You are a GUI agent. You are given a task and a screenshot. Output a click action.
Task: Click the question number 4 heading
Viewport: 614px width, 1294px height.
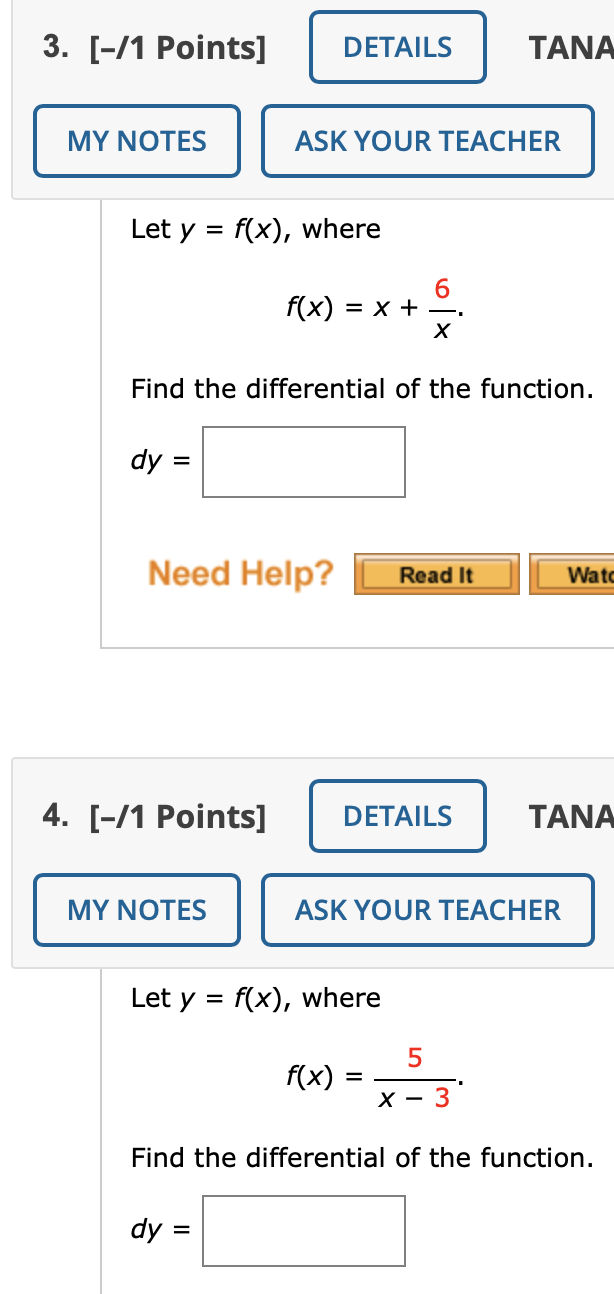(53, 816)
